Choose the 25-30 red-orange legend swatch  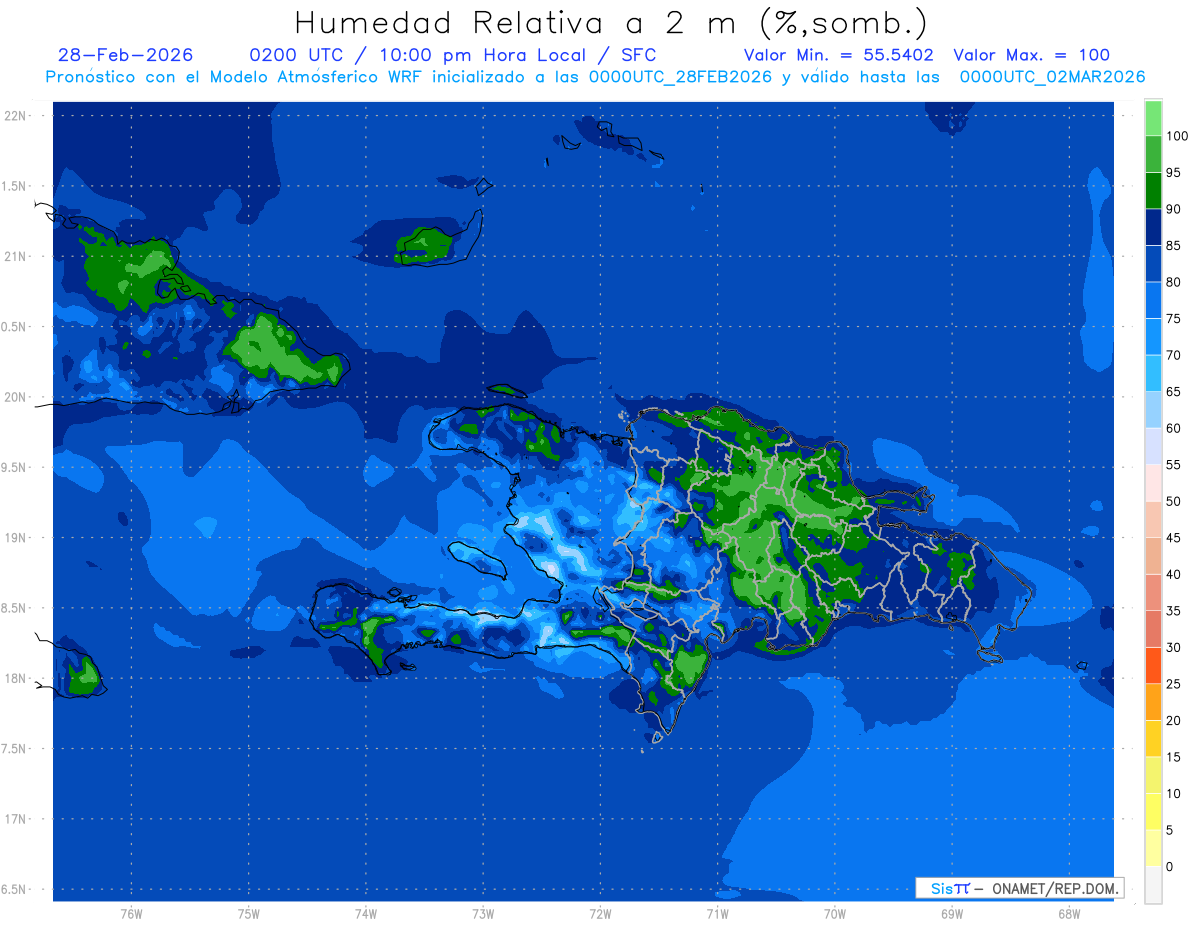click(1153, 666)
